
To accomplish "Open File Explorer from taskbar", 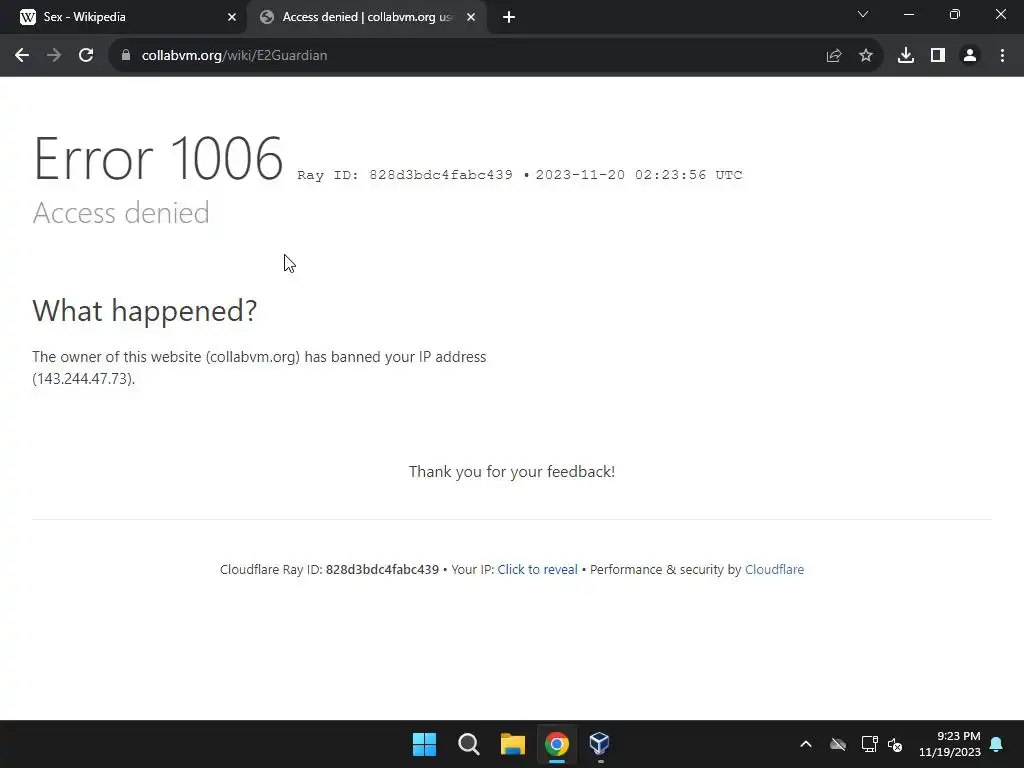I will pyautogui.click(x=513, y=744).
